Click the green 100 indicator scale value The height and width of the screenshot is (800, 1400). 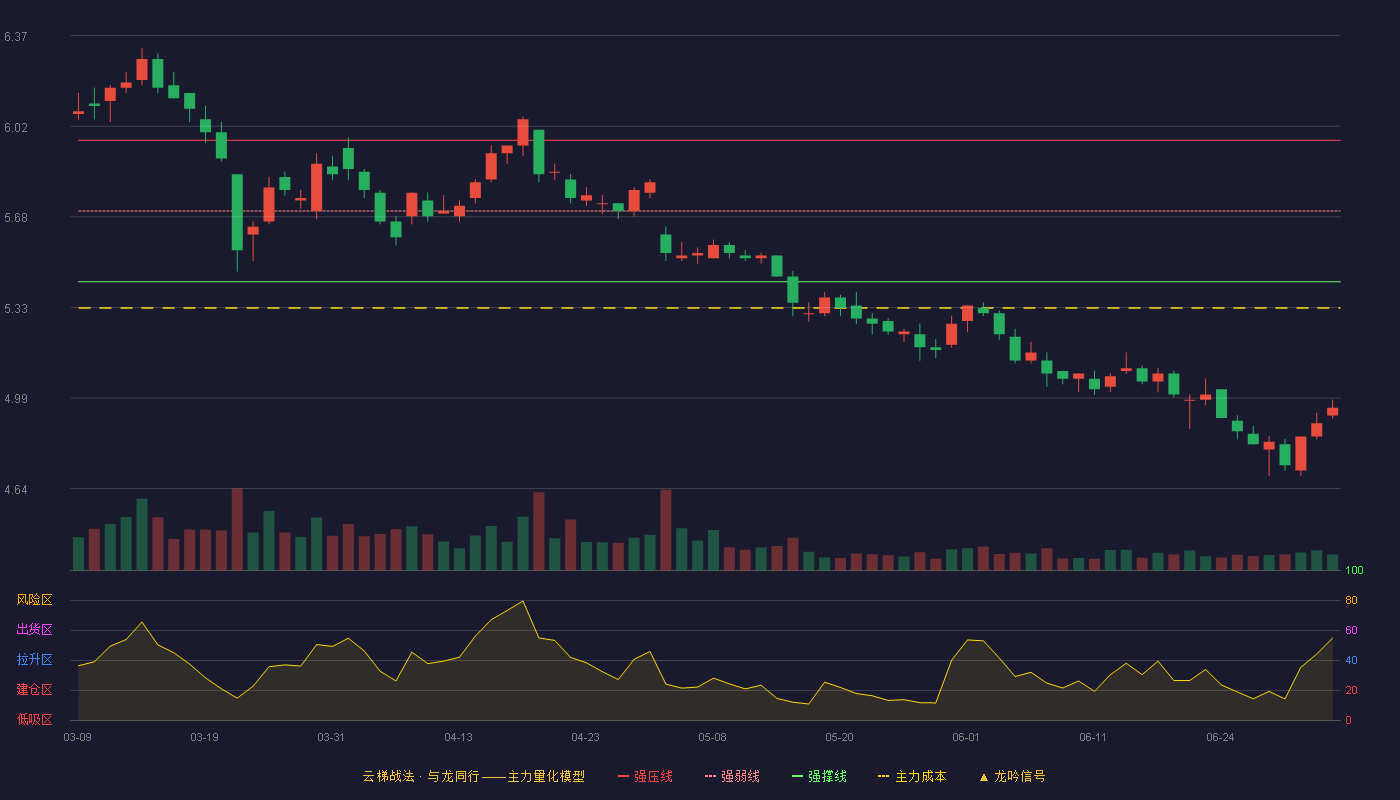click(x=1354, y=570)
